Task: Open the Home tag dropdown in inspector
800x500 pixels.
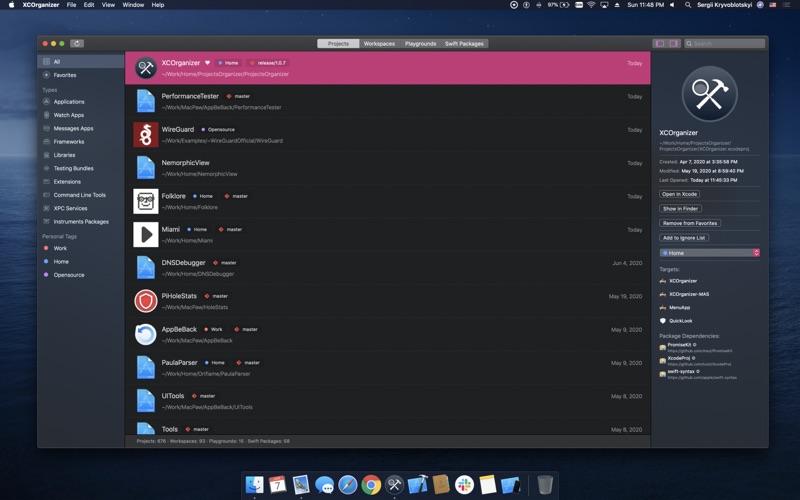Action: [x=709, y=253]
